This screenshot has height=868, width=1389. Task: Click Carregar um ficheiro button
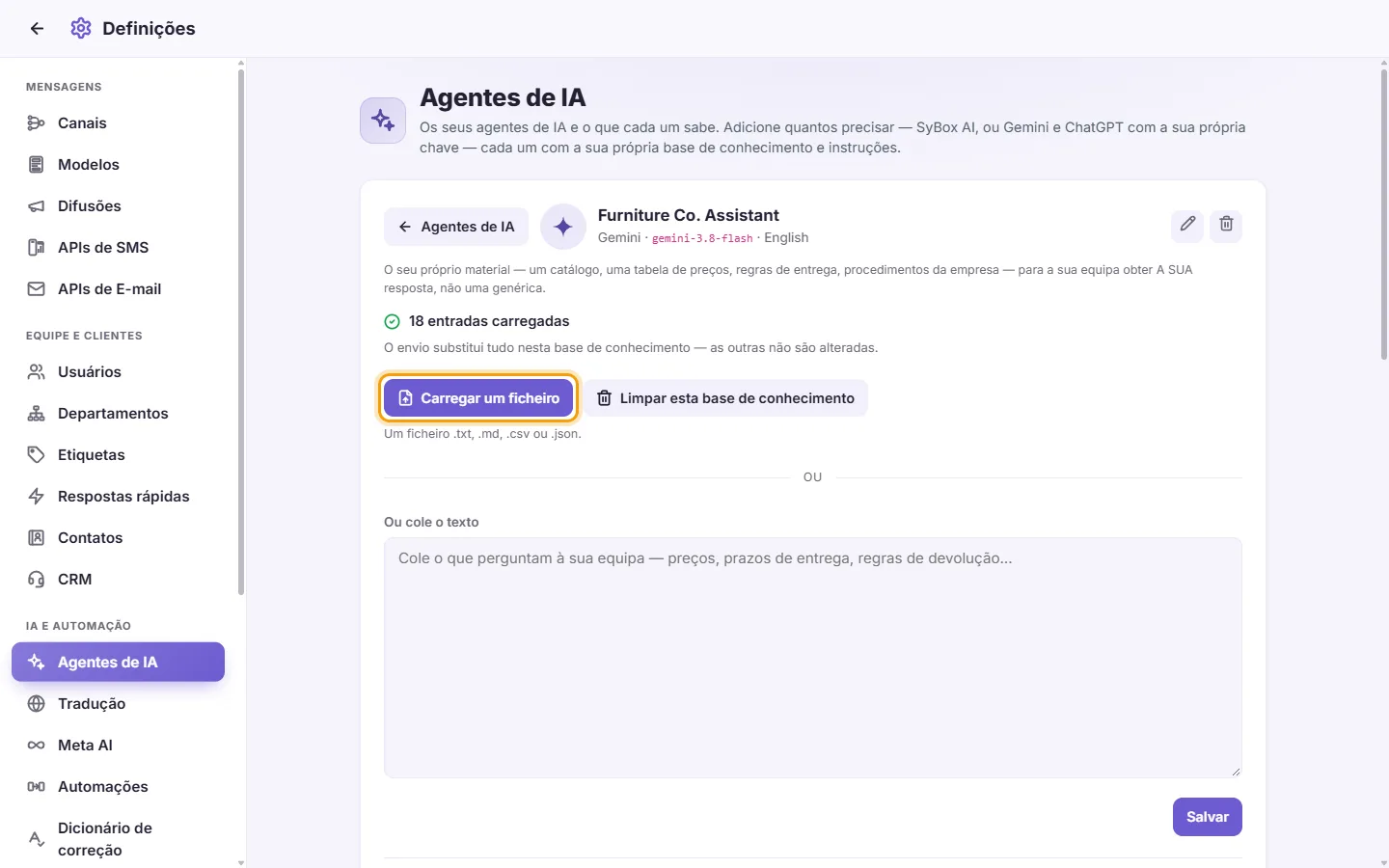pyautogui.click(x=478, y=398)
